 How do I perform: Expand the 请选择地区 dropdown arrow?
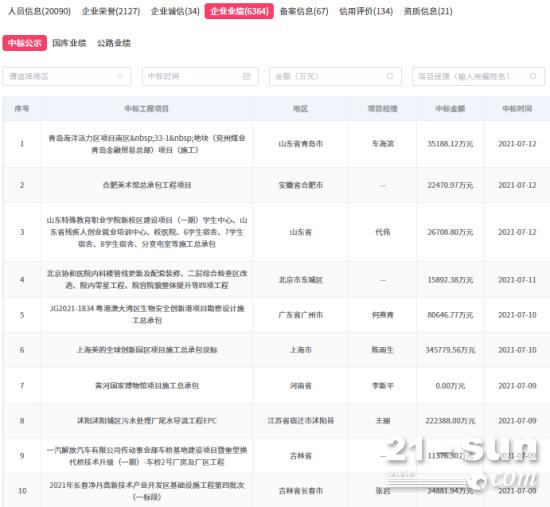(x=120, y=76)
